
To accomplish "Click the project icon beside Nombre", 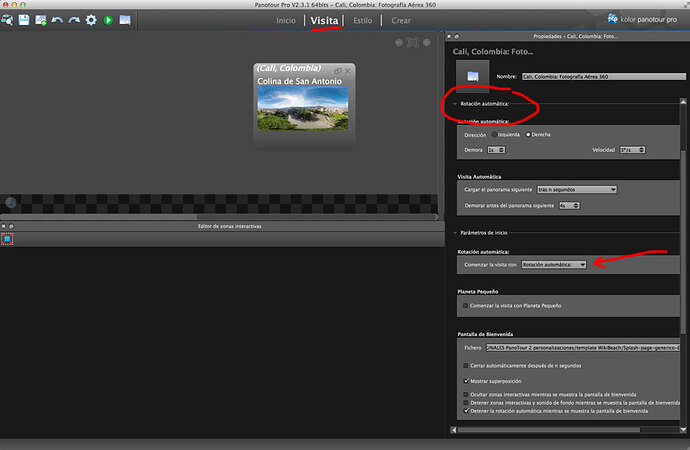I will click(x=473, y=76).
